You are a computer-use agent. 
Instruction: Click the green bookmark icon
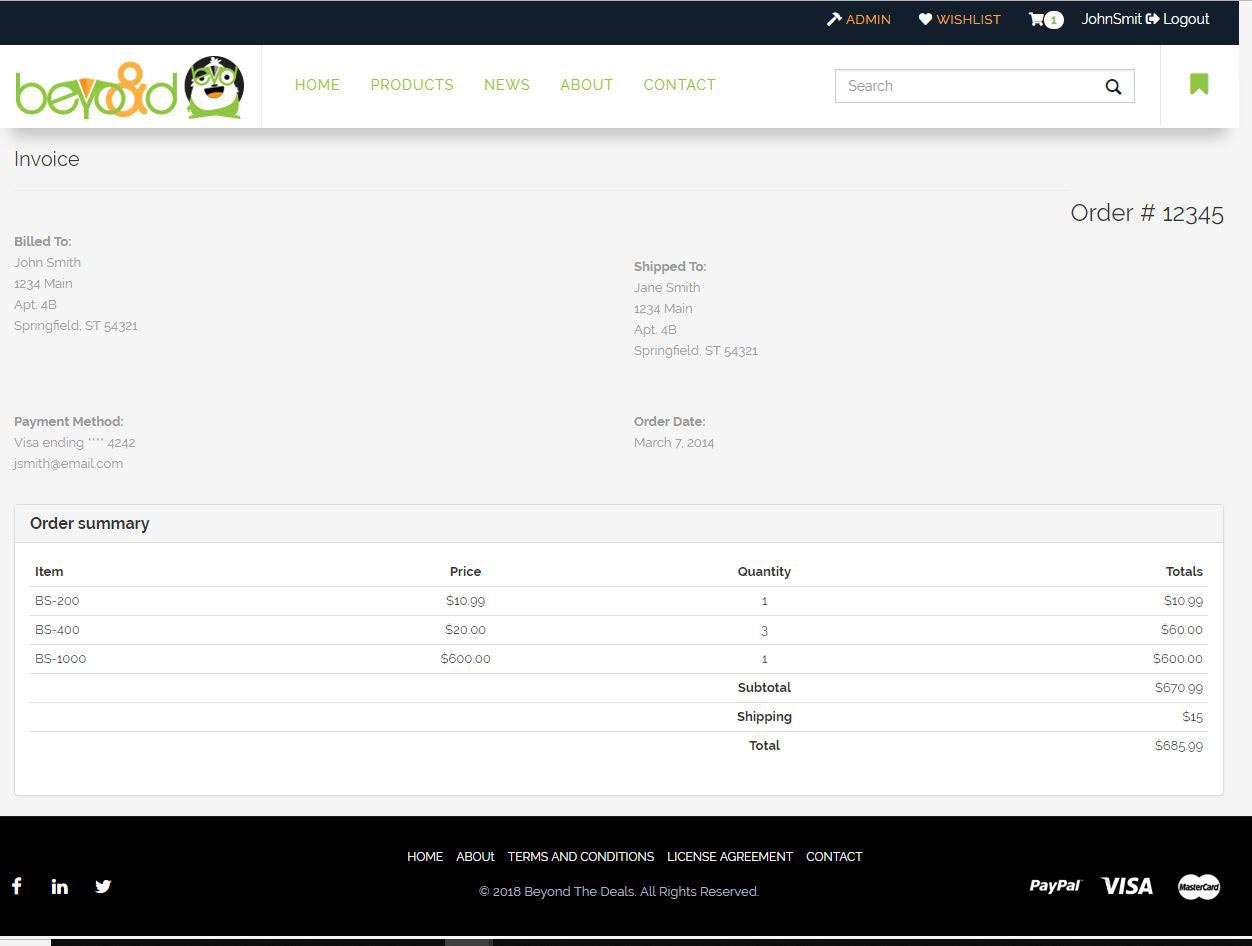(1199, 85)
